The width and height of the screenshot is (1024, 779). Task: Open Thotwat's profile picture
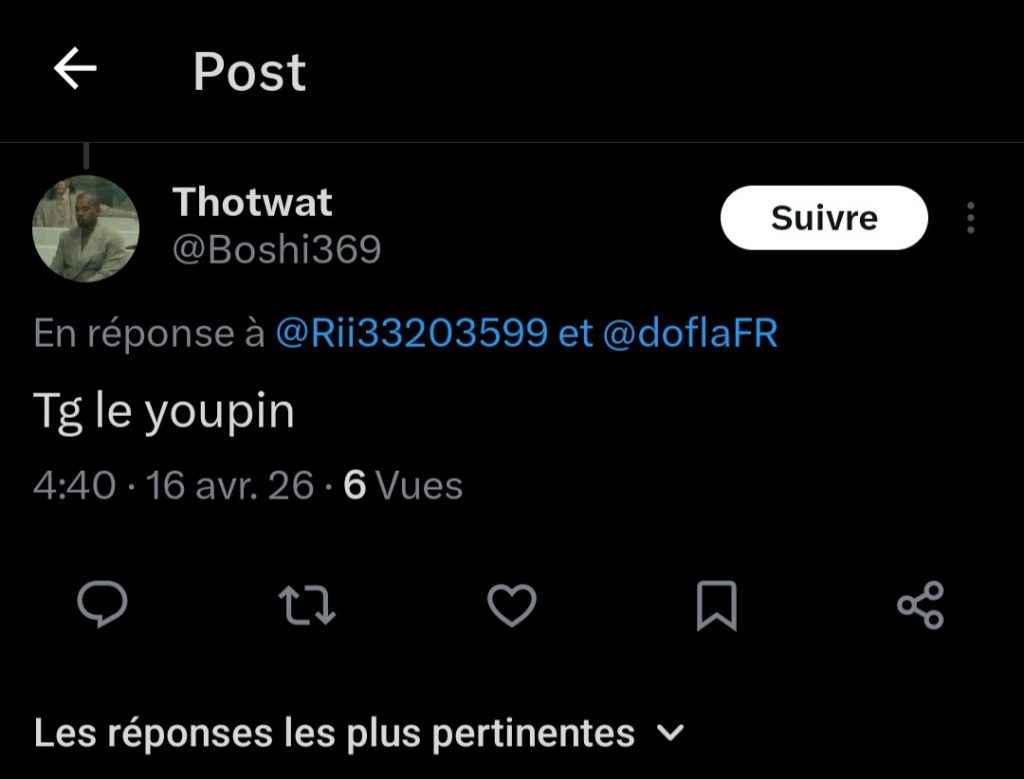(86, 229)
